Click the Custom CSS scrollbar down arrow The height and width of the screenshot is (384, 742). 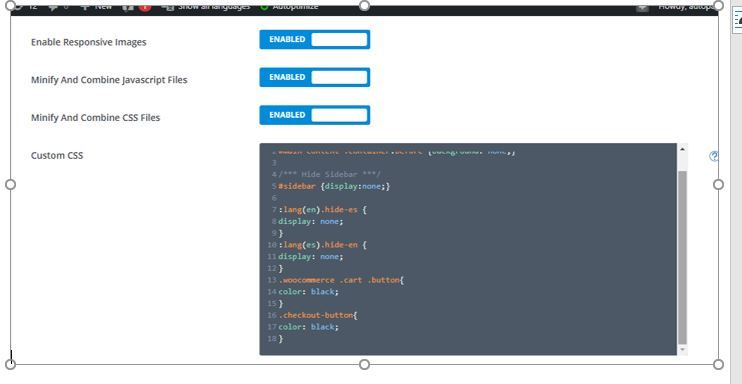pos(682,349)
